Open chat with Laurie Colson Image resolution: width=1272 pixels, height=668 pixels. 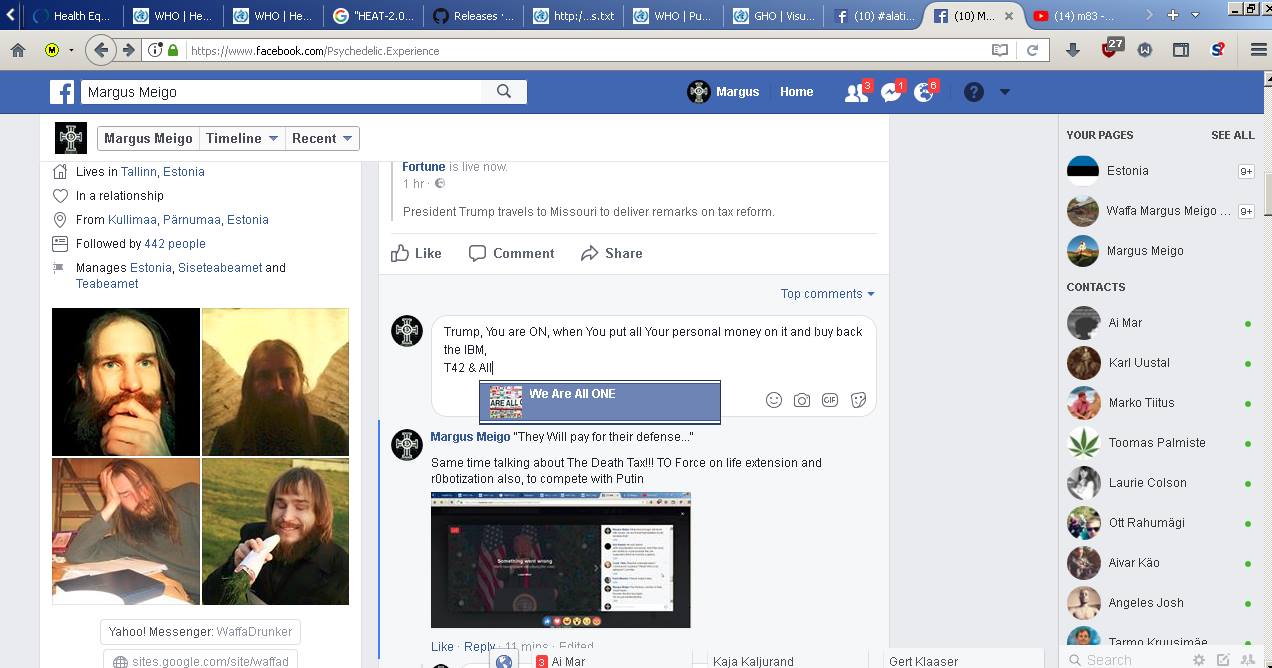tap(1160, 483)
